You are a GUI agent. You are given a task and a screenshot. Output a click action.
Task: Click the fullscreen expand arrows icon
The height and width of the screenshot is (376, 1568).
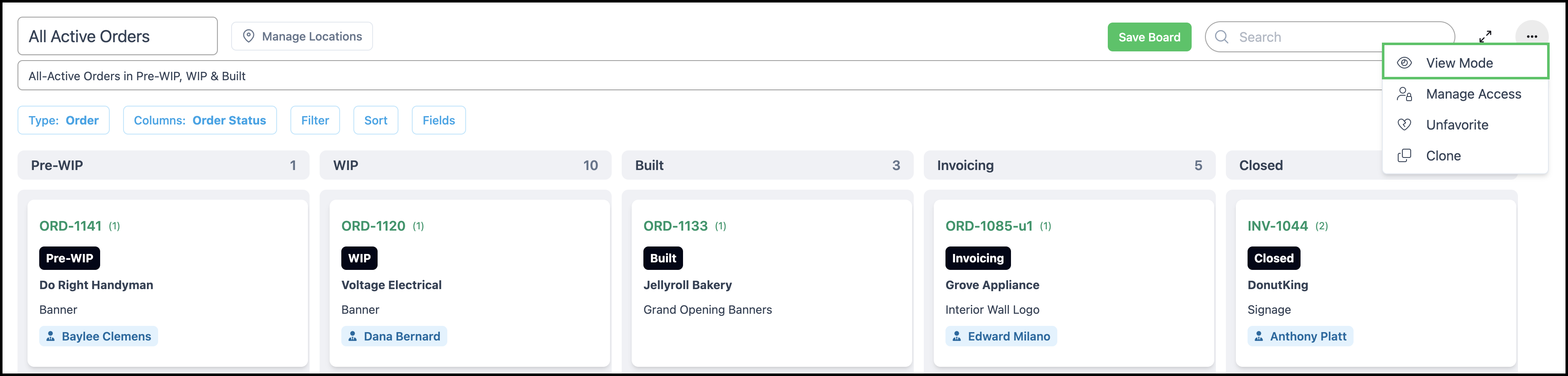point(1485,37)
